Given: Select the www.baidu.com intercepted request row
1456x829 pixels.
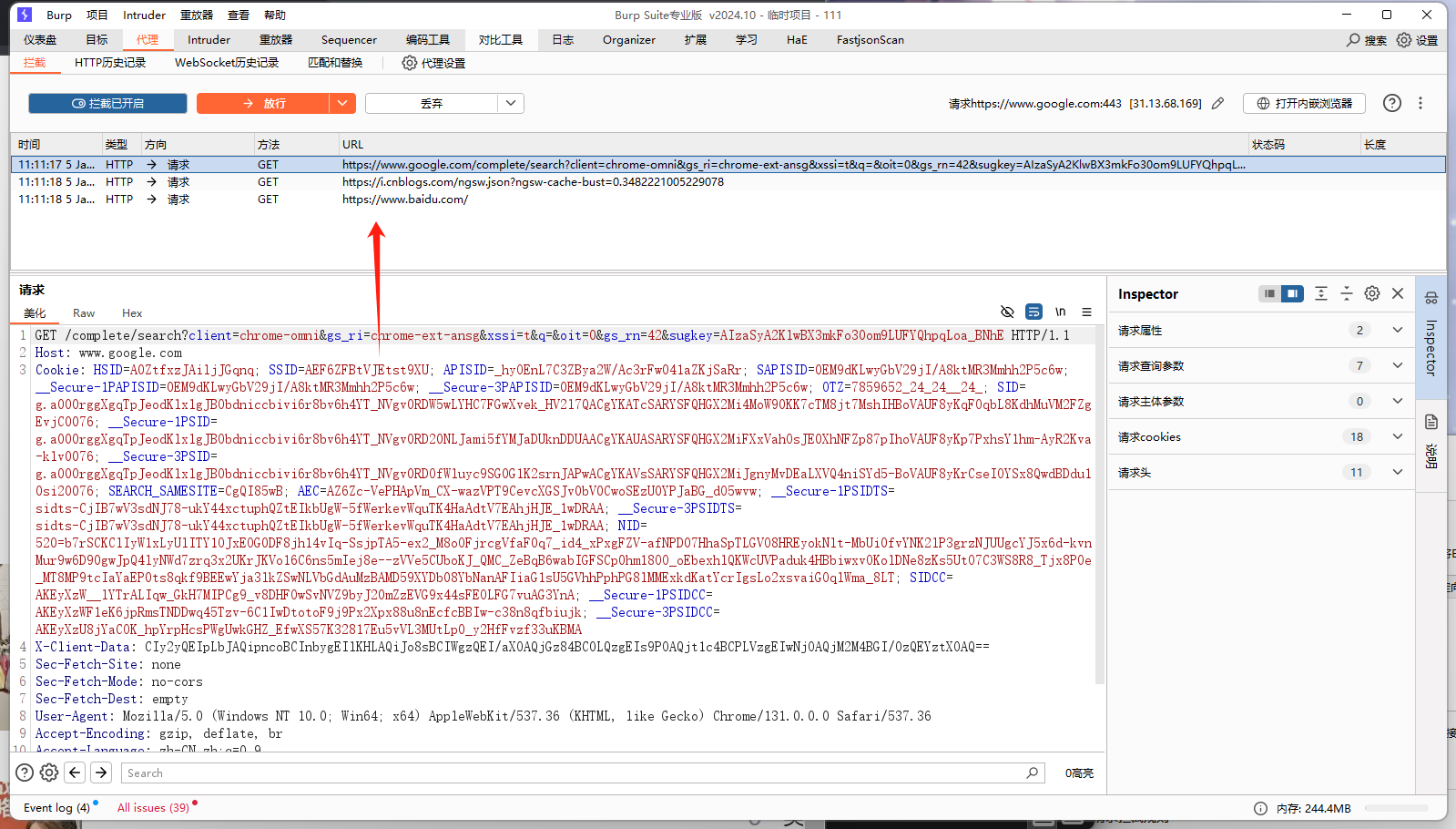Looking at the screenshot, I should (728, 200).
